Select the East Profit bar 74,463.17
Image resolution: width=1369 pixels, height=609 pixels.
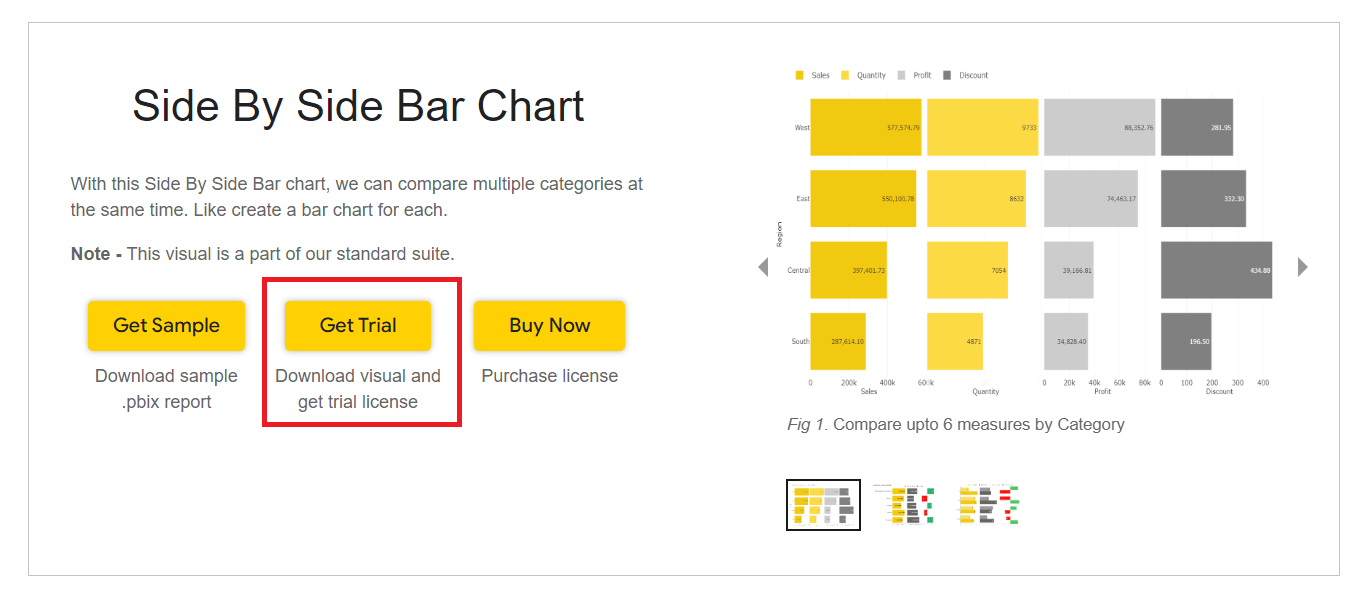[1090, 199]
